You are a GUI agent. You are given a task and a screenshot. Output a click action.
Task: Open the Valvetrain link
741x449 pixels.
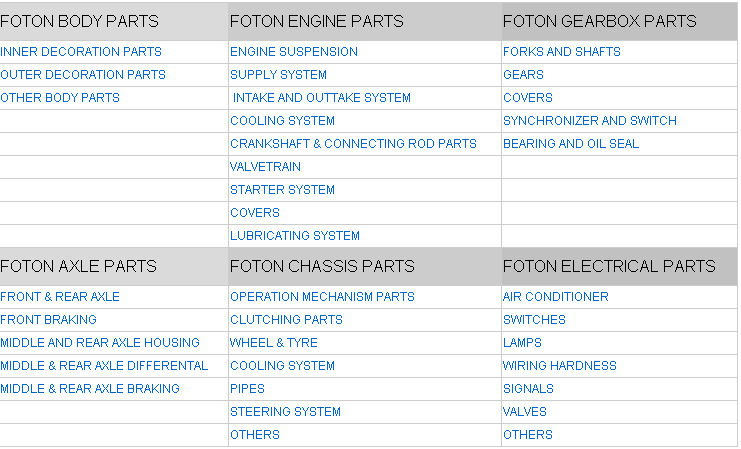pyautogui.click(x=265, y=167)
